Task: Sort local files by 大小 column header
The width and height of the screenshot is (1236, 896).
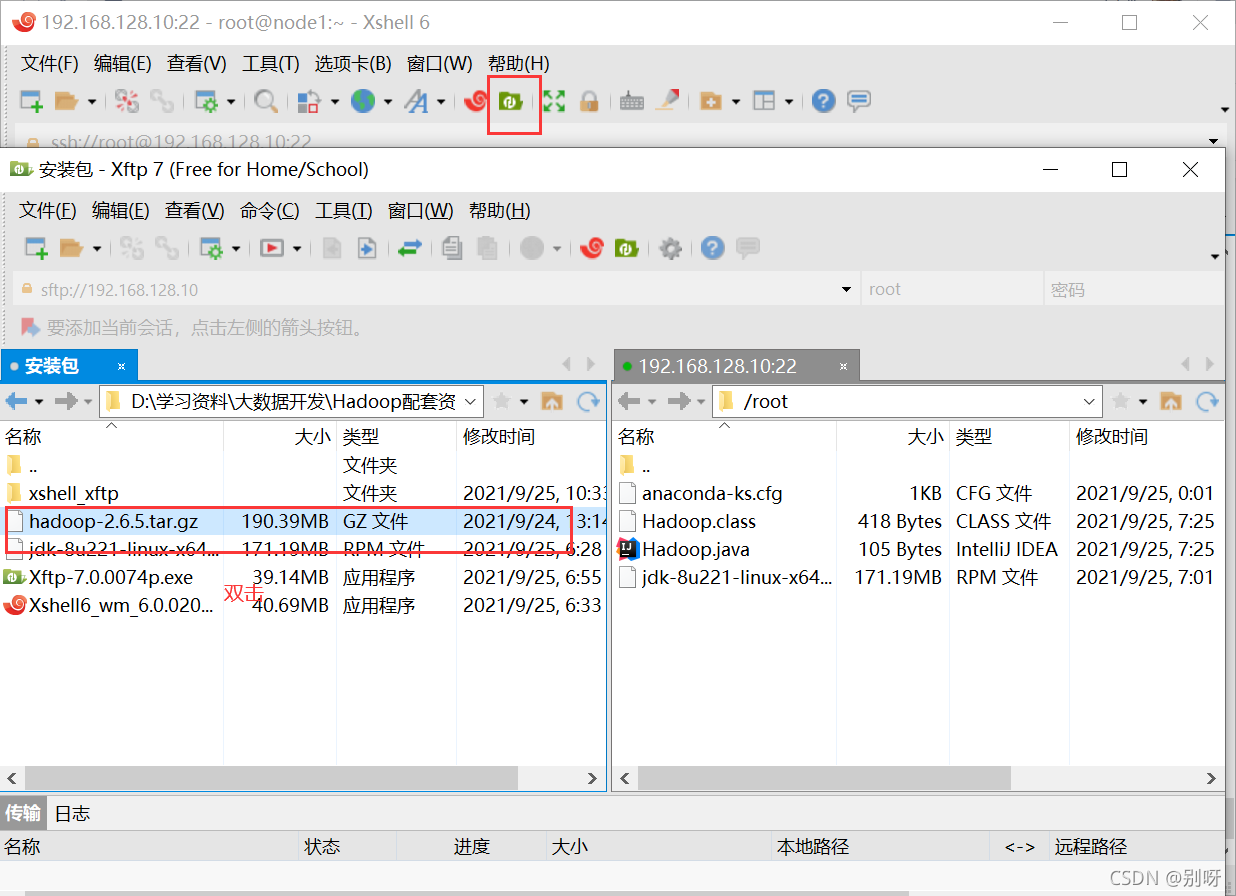Action: tap(278, 437)
